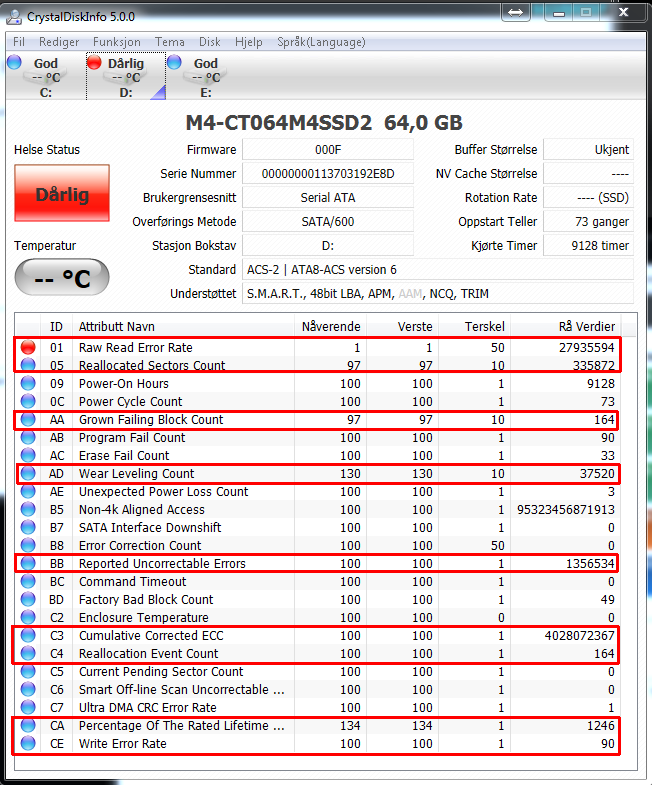Click the status orb for Smart Off-line Scan Uncorrectable
The image size is (652, 785).
click(28, 689)
